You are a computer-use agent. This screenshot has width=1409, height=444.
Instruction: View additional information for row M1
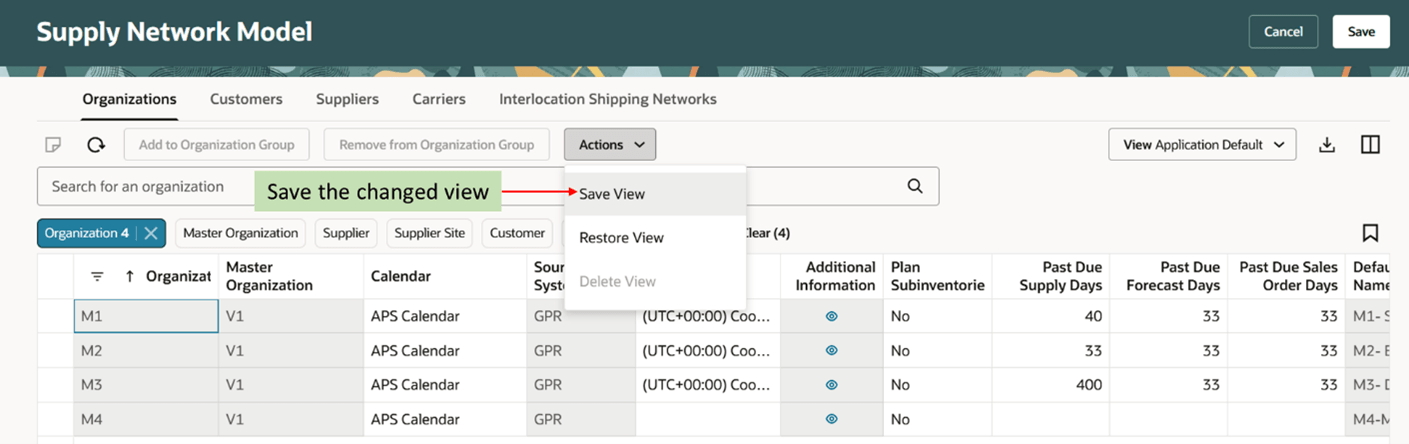(x=832, y=316)
